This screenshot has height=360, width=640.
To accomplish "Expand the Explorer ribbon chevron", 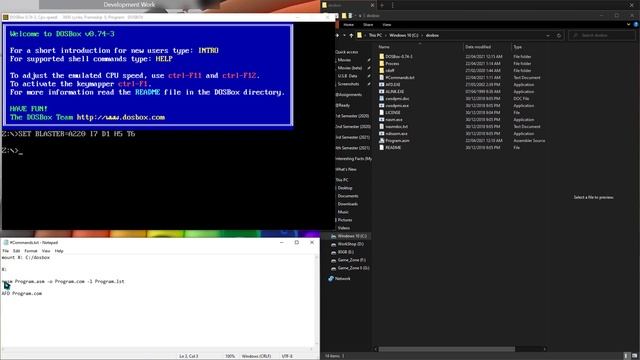I will [629, 24].
